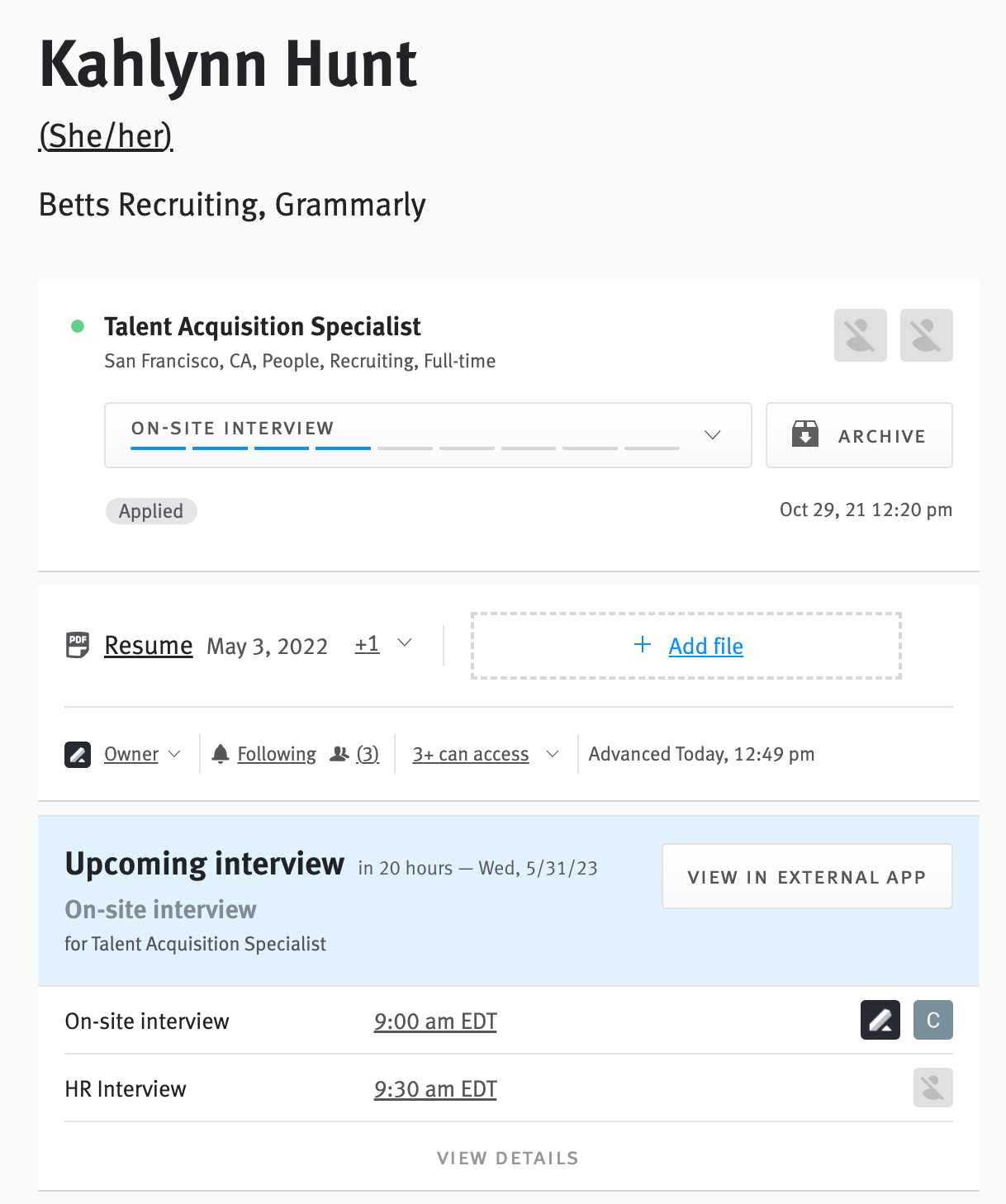Viewport: 1006px width, 1204px height.
Task: Click the dark interviewer avatar for On-site interview
Action: click(x=880, y=1021)
